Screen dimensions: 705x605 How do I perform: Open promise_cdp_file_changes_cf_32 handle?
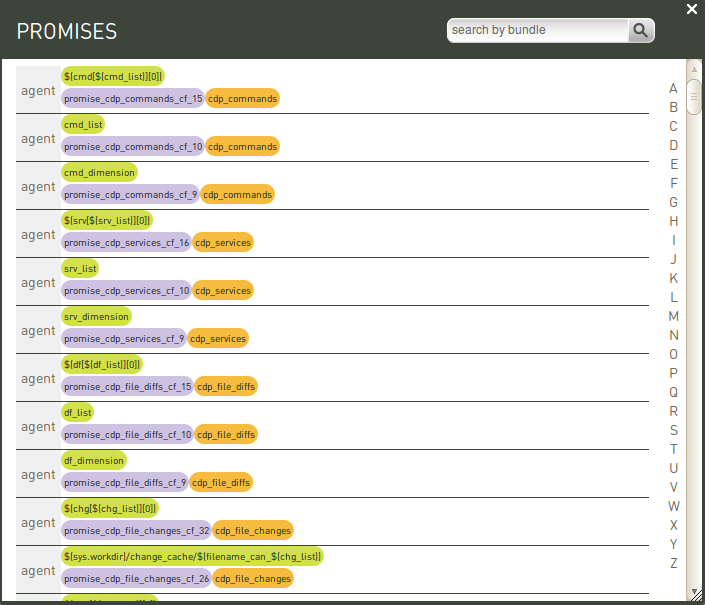(137, 530)
